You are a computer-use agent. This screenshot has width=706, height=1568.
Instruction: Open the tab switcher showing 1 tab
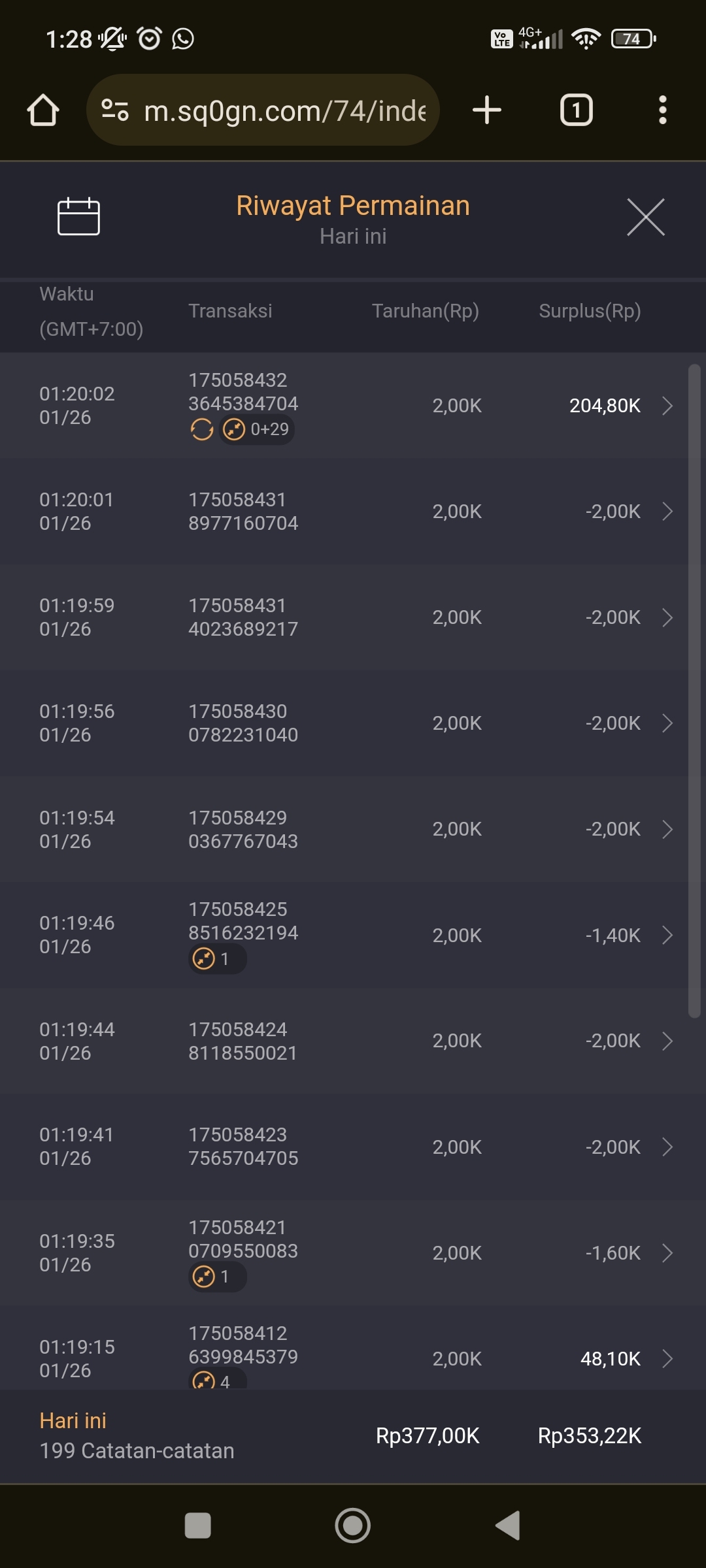576,110
